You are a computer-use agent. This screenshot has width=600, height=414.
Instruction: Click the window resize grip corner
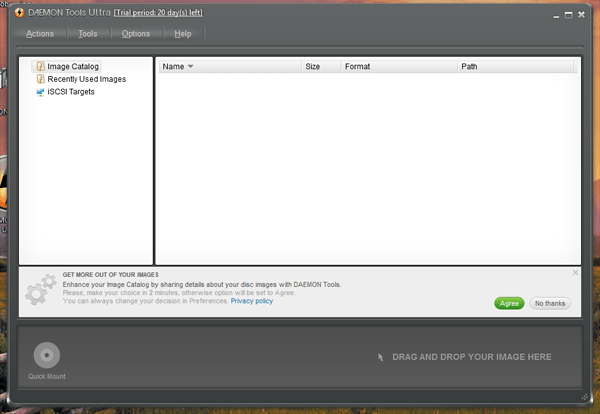coord(584,397)
